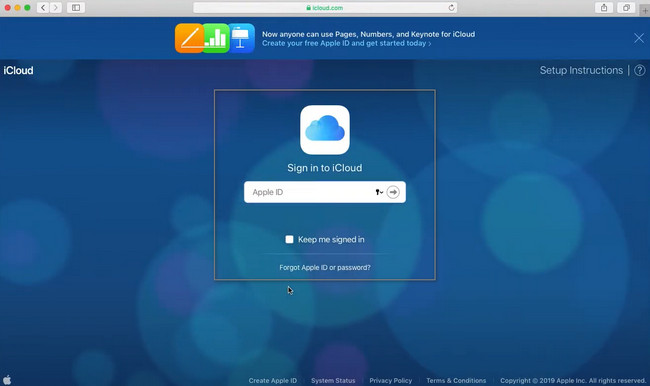Check the Keep me signed in checkbox
Image resolution: width=650 pixels, height=386 pixels.
click(289, 239)
